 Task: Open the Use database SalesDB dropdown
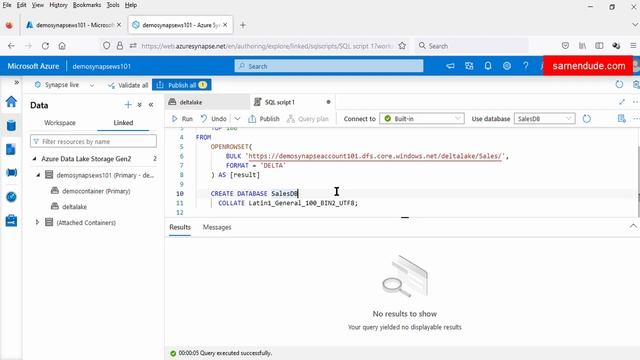point(544,119)
